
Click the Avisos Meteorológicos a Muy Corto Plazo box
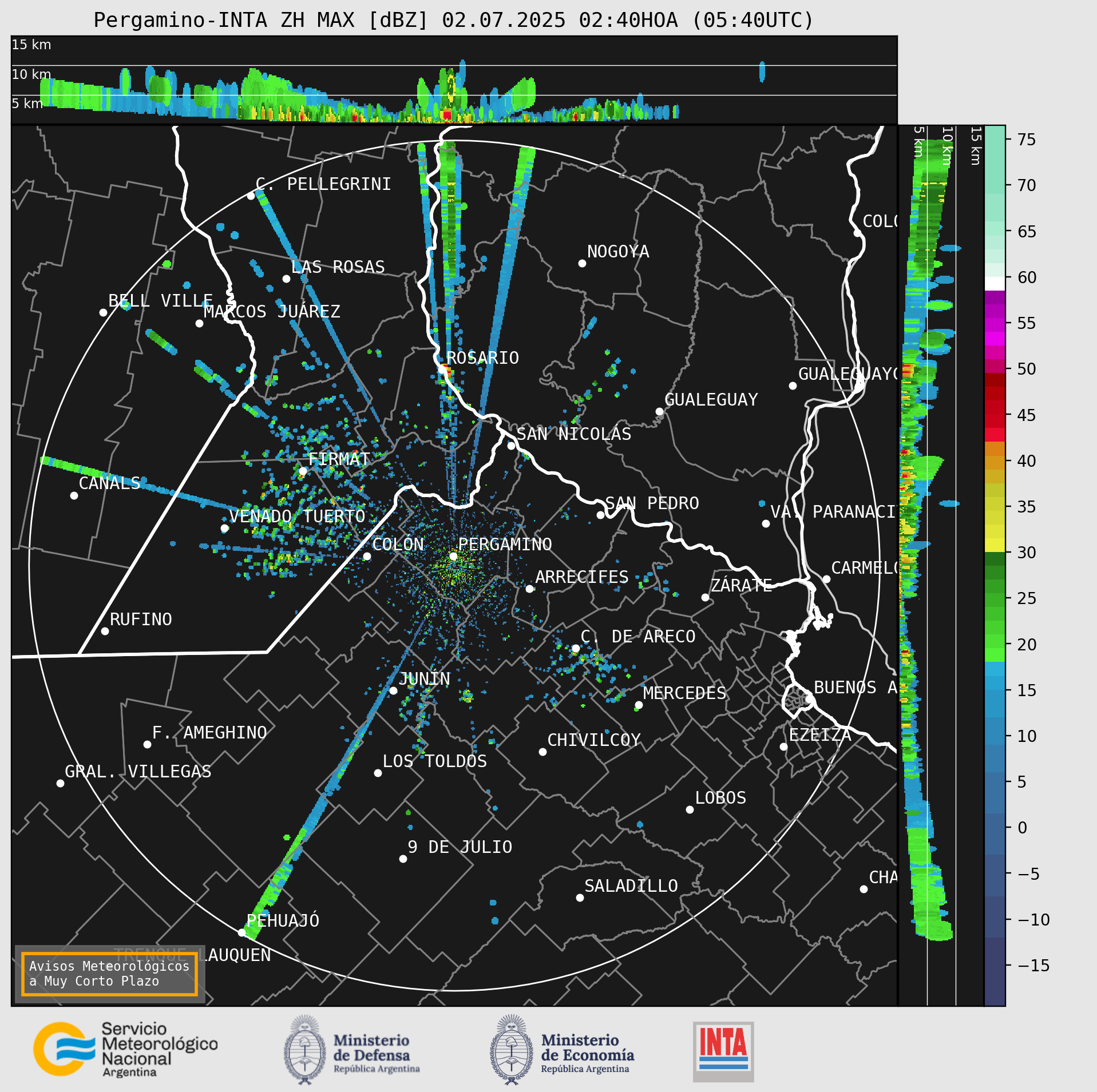[109, 974]
